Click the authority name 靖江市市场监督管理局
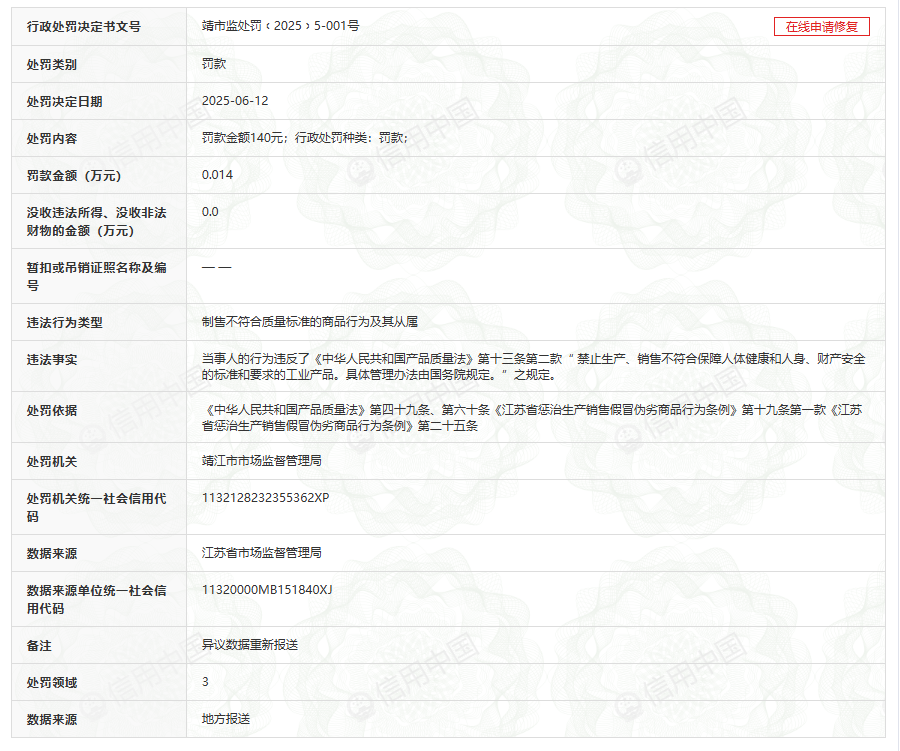The width and height of the screenshot is (900, 751). coord(262,460)
